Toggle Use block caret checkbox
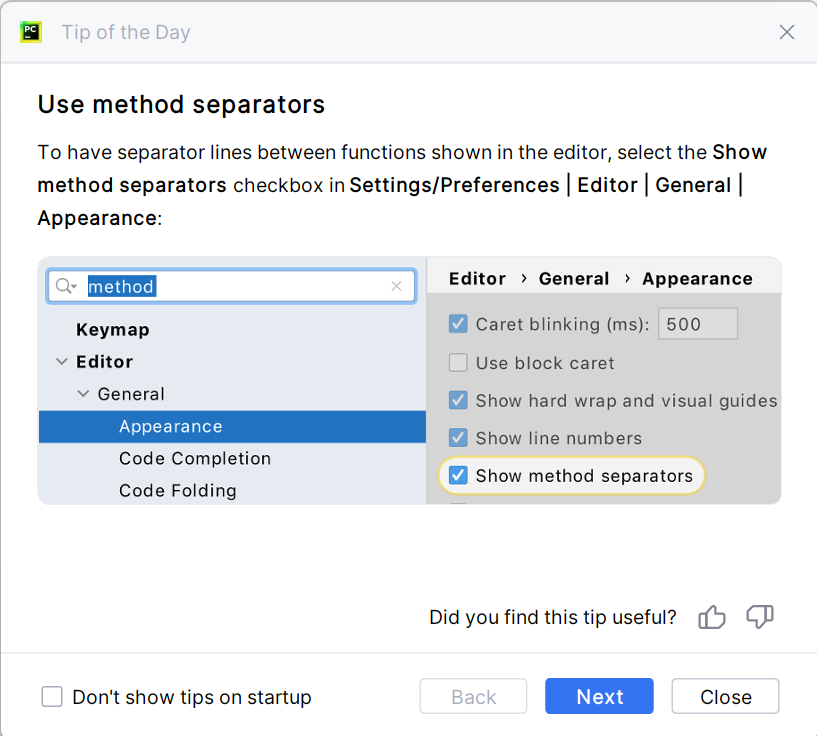Viewport: 817px width, 736px height. (x=458, y=363)
